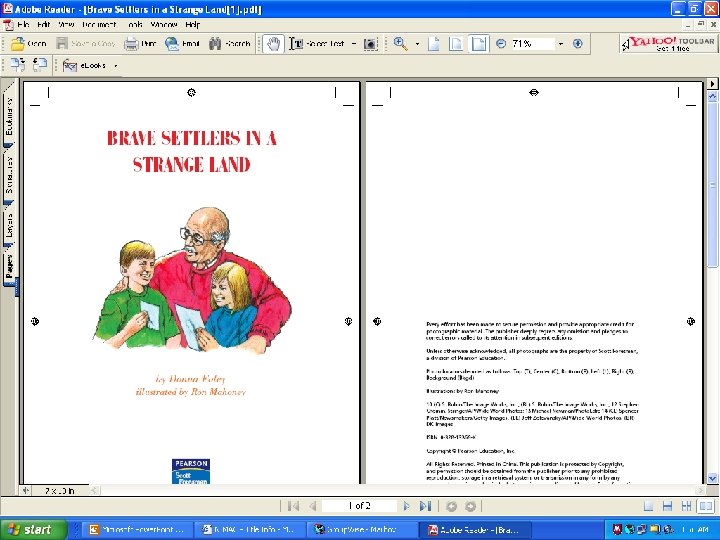
Task: Click the Fit Page icon
Action: pos(456,44)
